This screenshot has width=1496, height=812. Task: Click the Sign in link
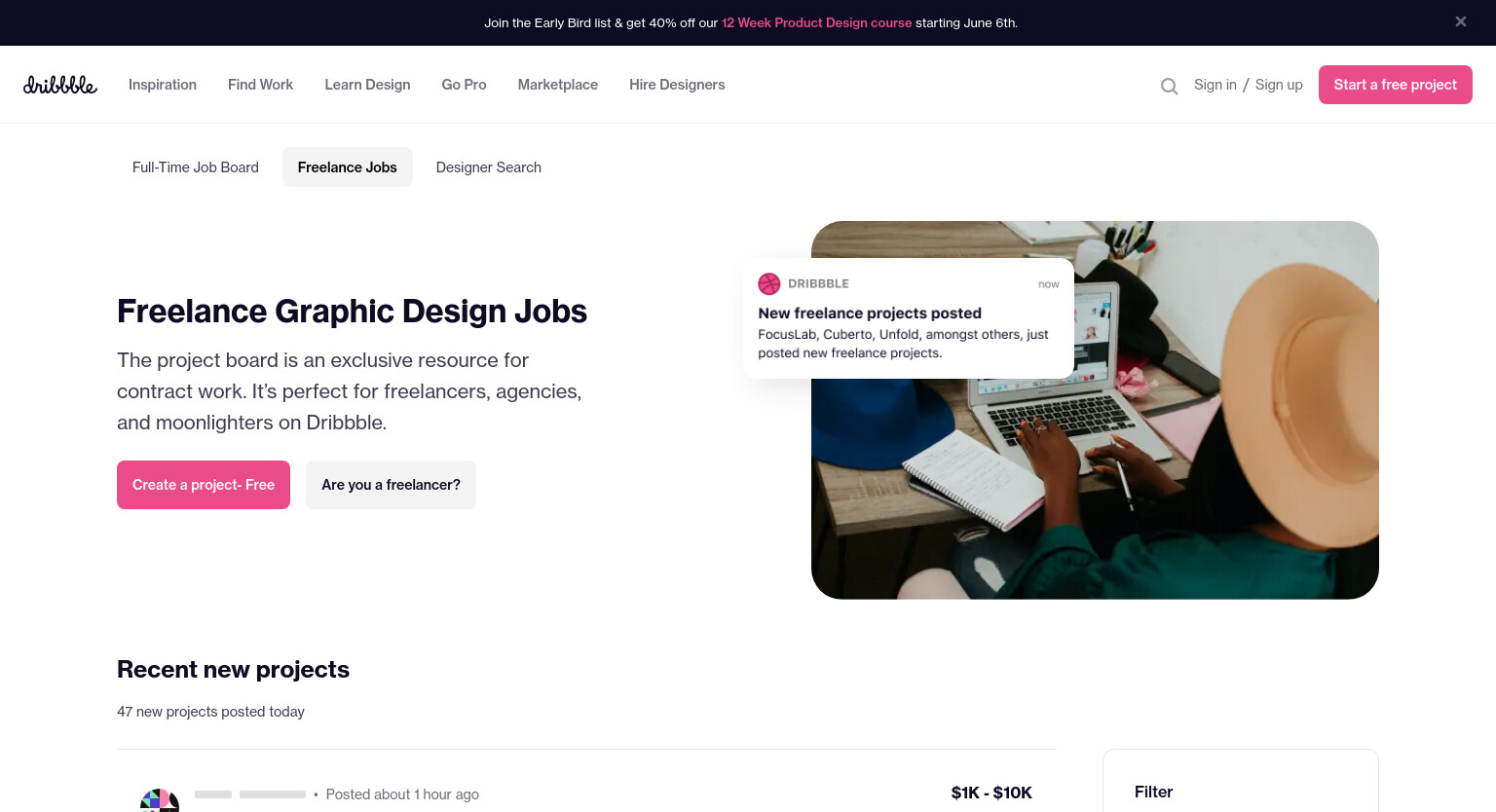pyautogui.click(x=1215, y=85)
